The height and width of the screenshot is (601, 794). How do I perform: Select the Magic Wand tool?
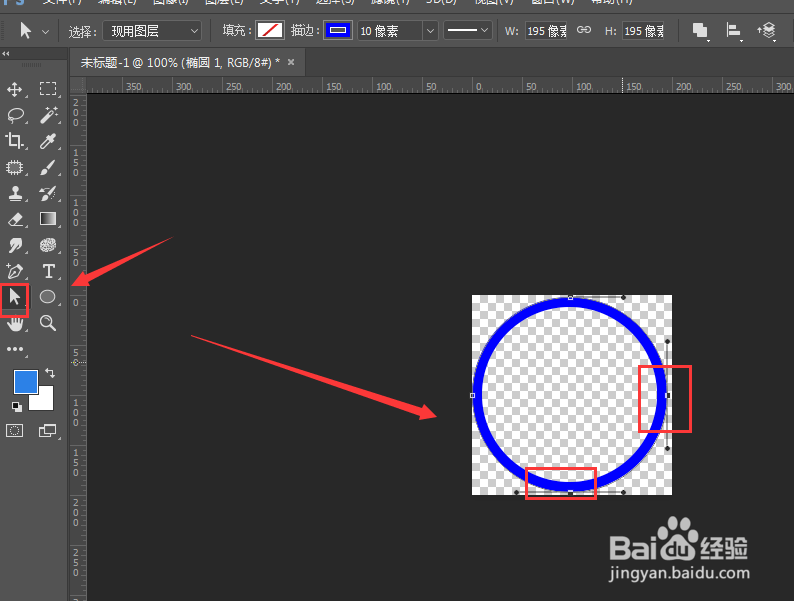coord(48,115)
